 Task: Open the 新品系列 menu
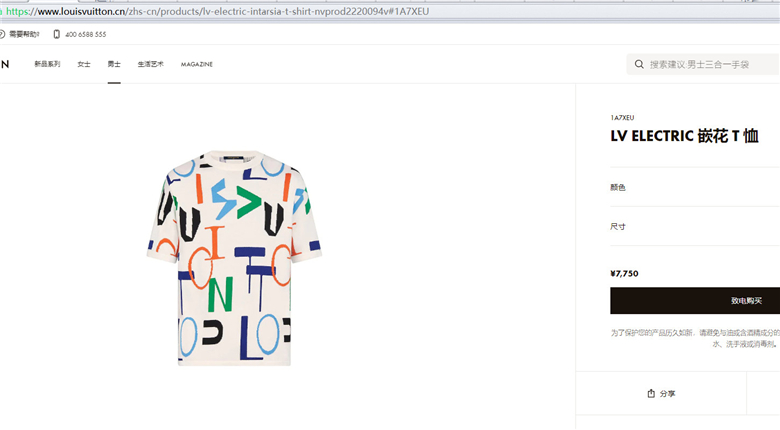(47, 64)
